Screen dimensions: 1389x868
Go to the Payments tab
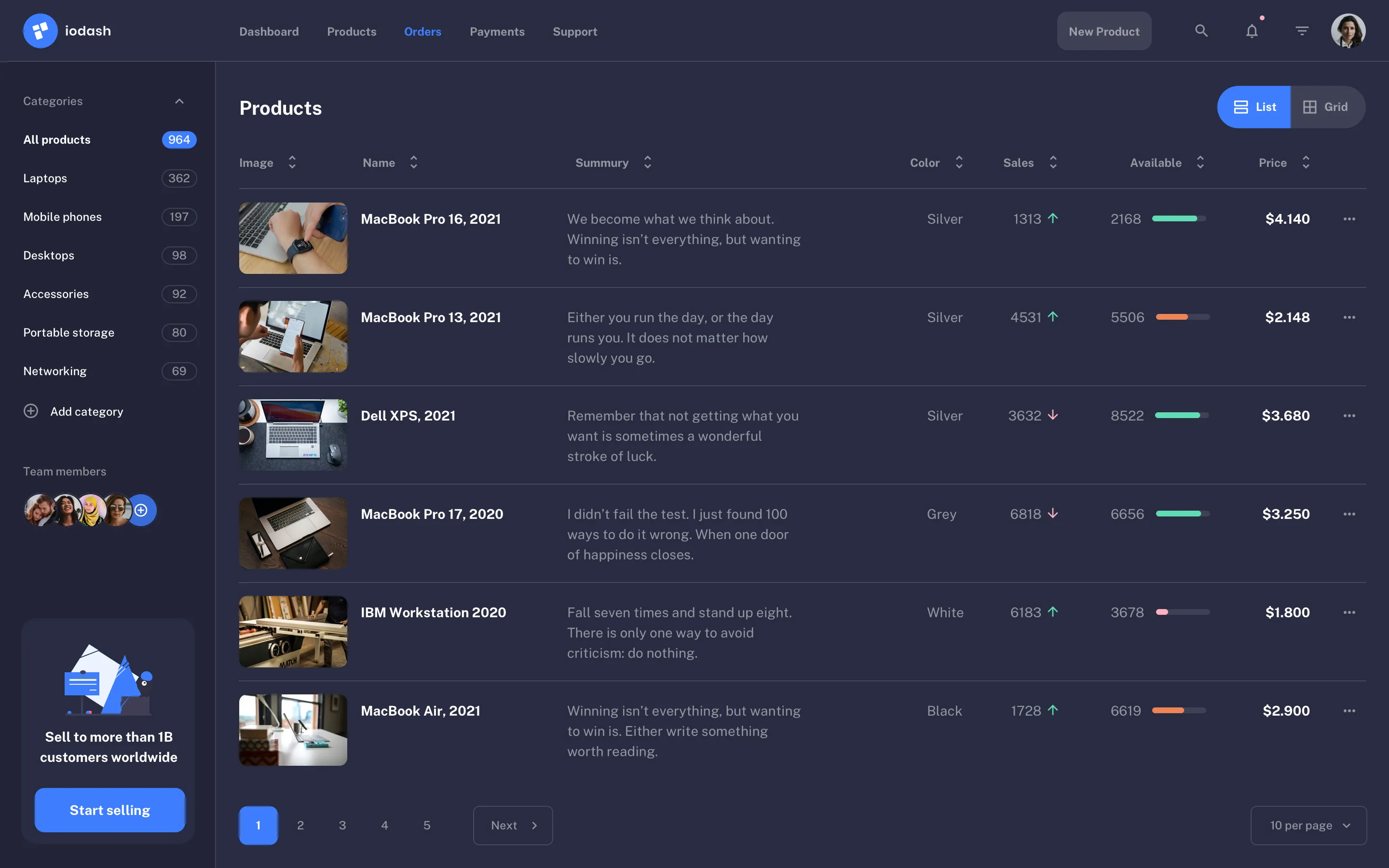tap(497, 31)
